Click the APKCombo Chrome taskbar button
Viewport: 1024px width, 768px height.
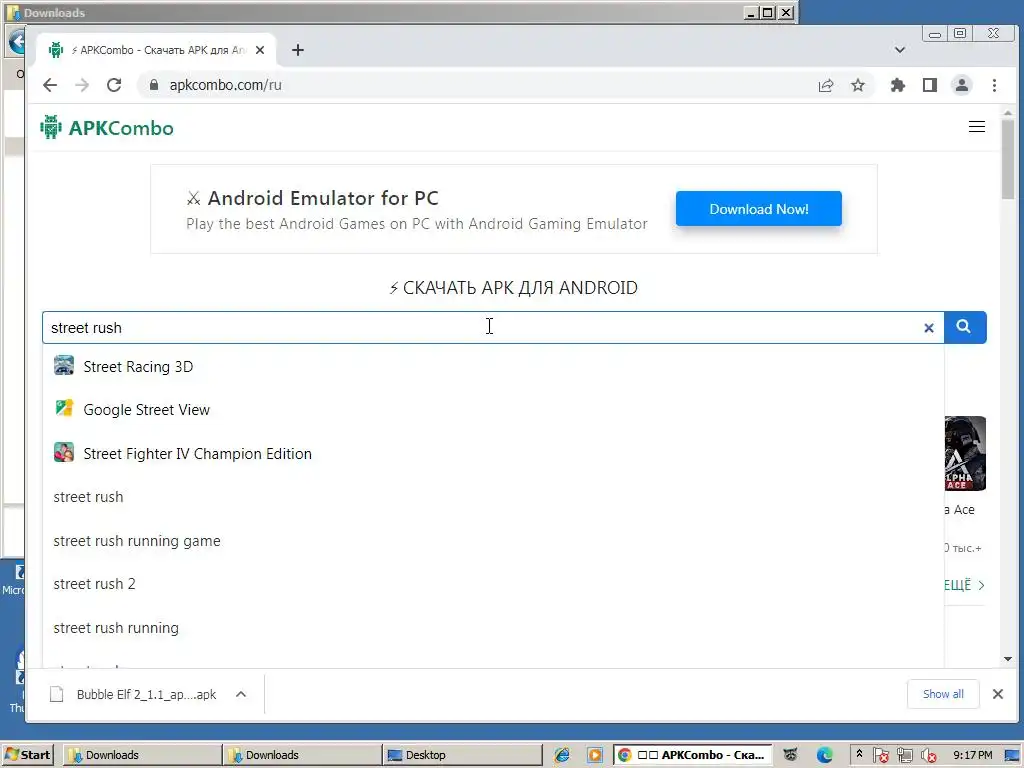pyautogui.click(x=693, y=755)
